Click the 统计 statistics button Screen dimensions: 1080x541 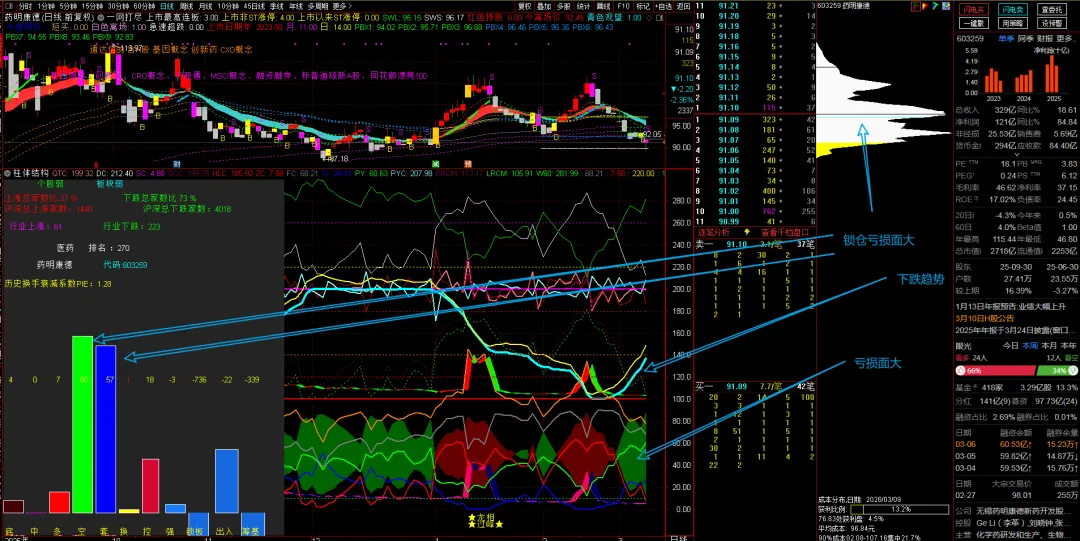pos(583,6)
